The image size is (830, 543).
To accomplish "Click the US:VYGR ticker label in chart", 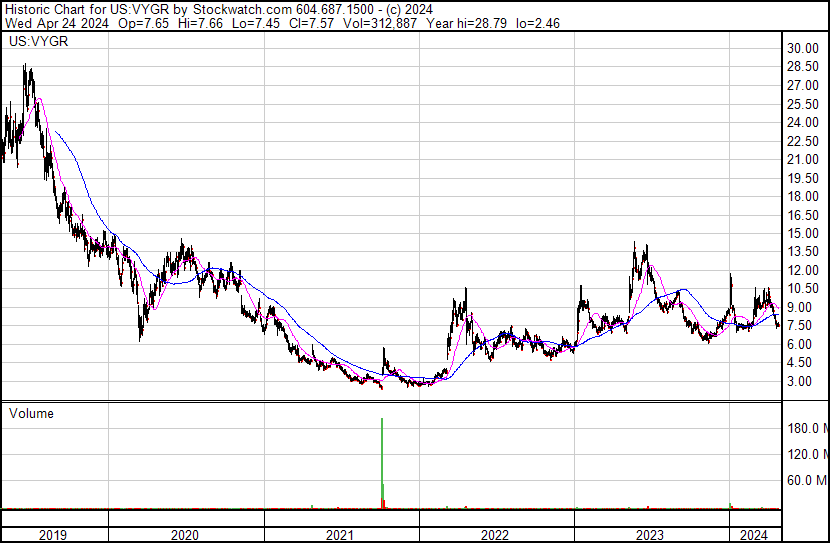I will click(39, 41).
